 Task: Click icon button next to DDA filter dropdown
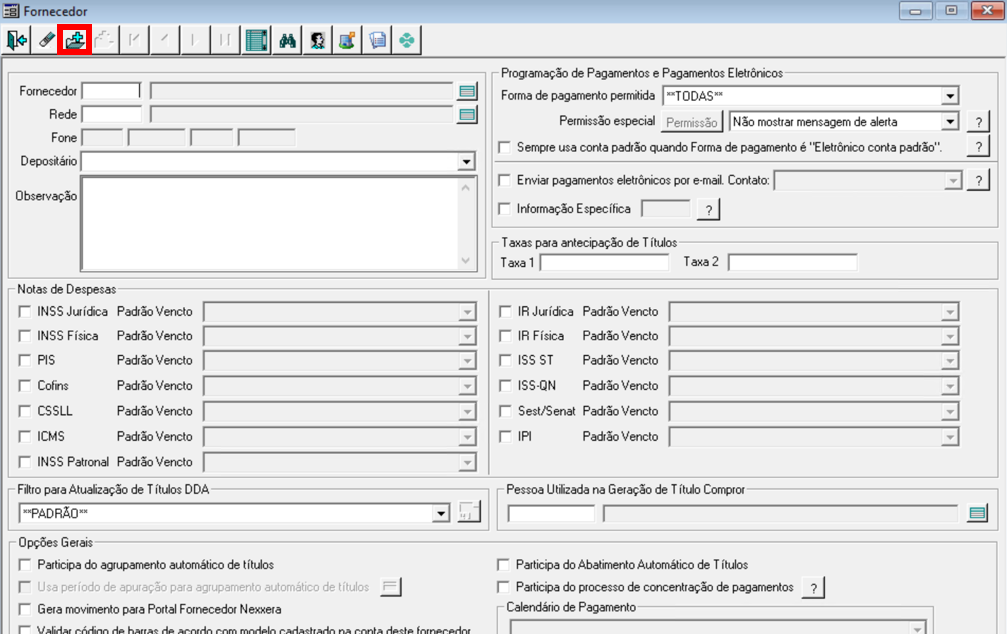pyautogui.click(x=469, y=512)
